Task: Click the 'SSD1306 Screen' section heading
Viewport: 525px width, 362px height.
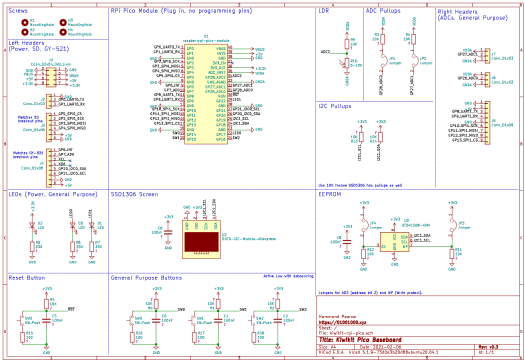Action: pos(135,194)
